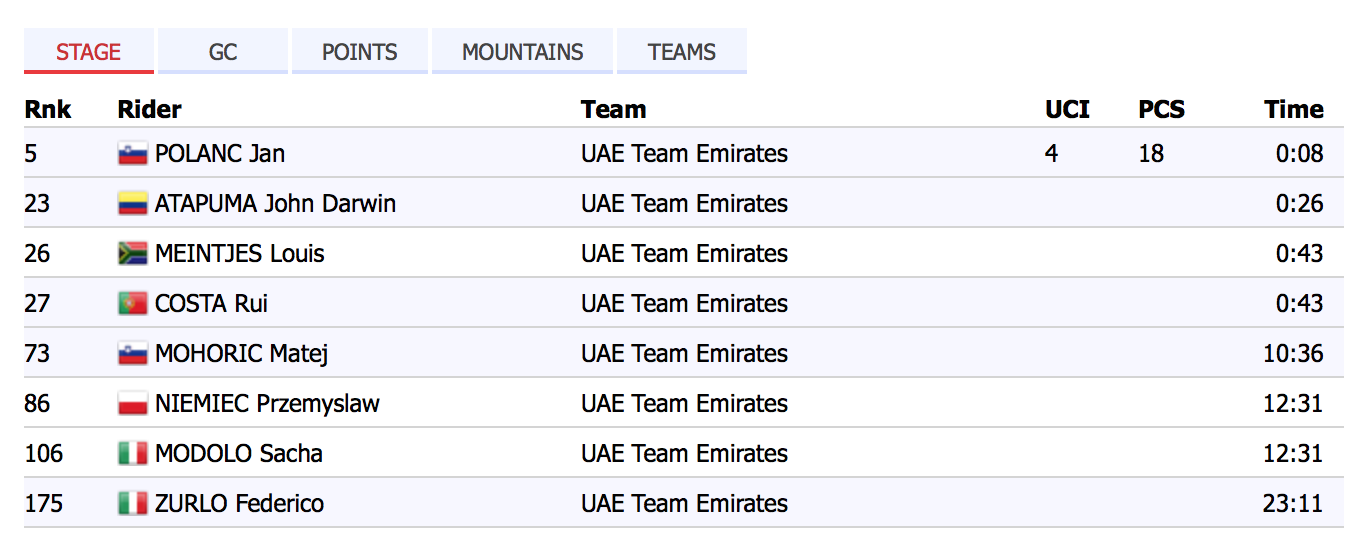This screenshot has width=1364, height=551.
Task: Open COSTA Rui's UAE Team Emirates link
Action: [684, 304]
